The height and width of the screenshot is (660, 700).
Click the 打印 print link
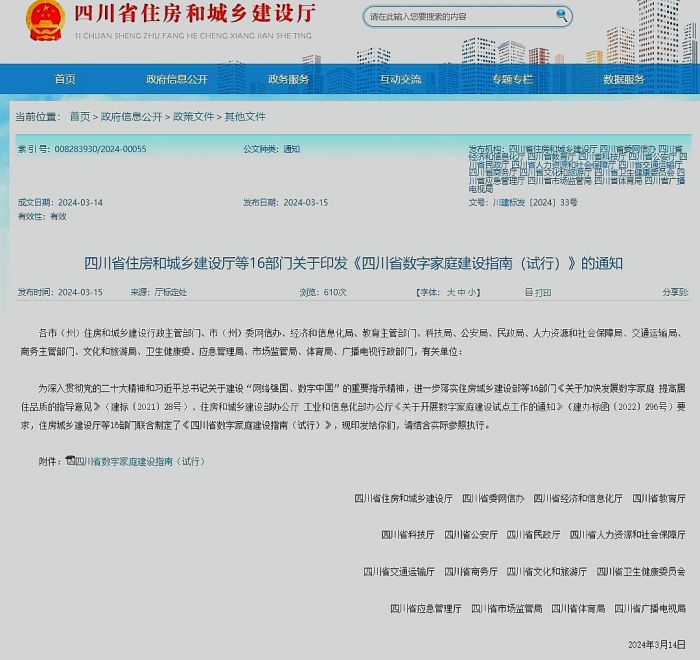coord(543,293)
